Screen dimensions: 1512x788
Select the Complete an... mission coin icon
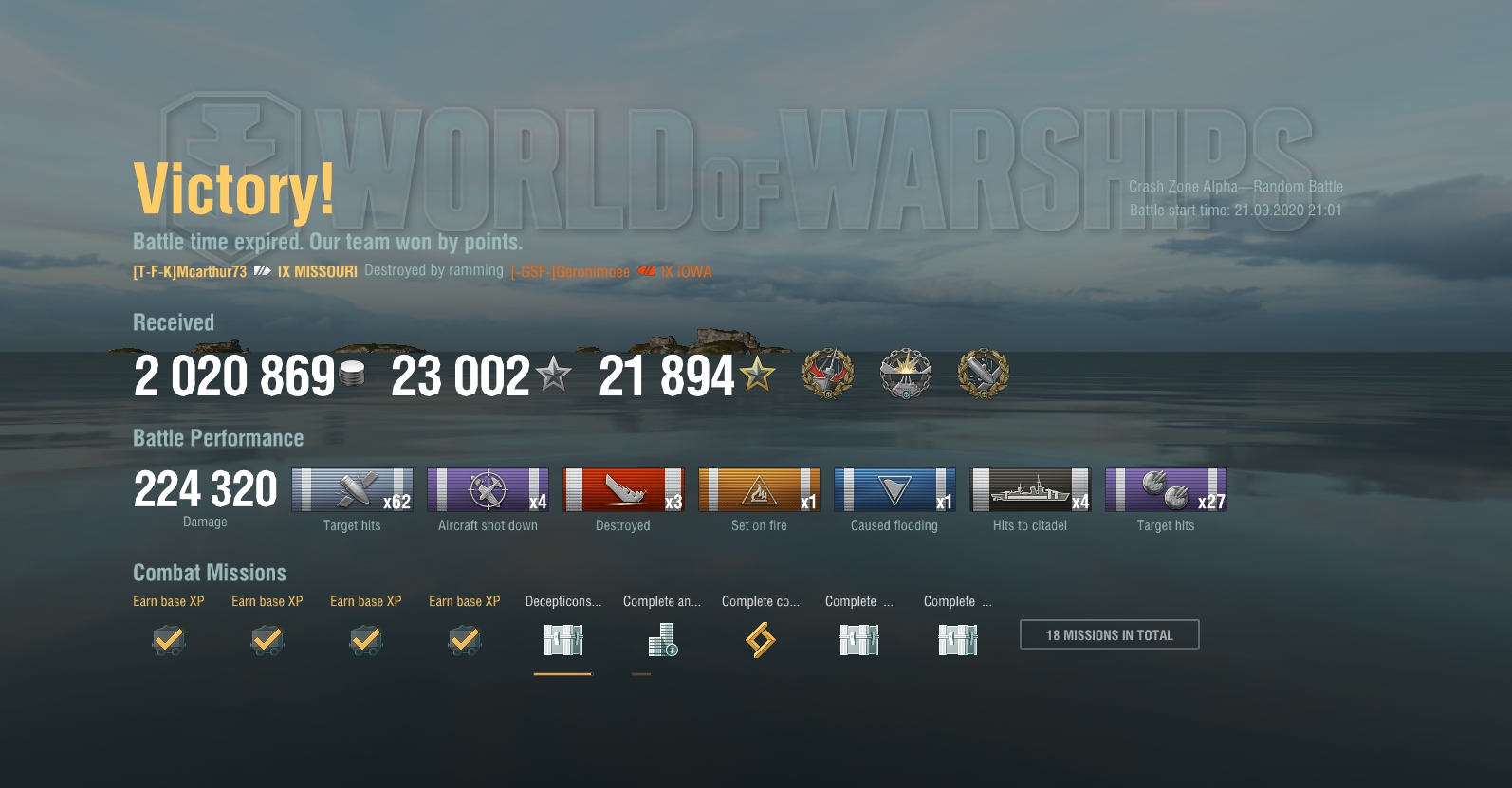[x=662, y=641]
